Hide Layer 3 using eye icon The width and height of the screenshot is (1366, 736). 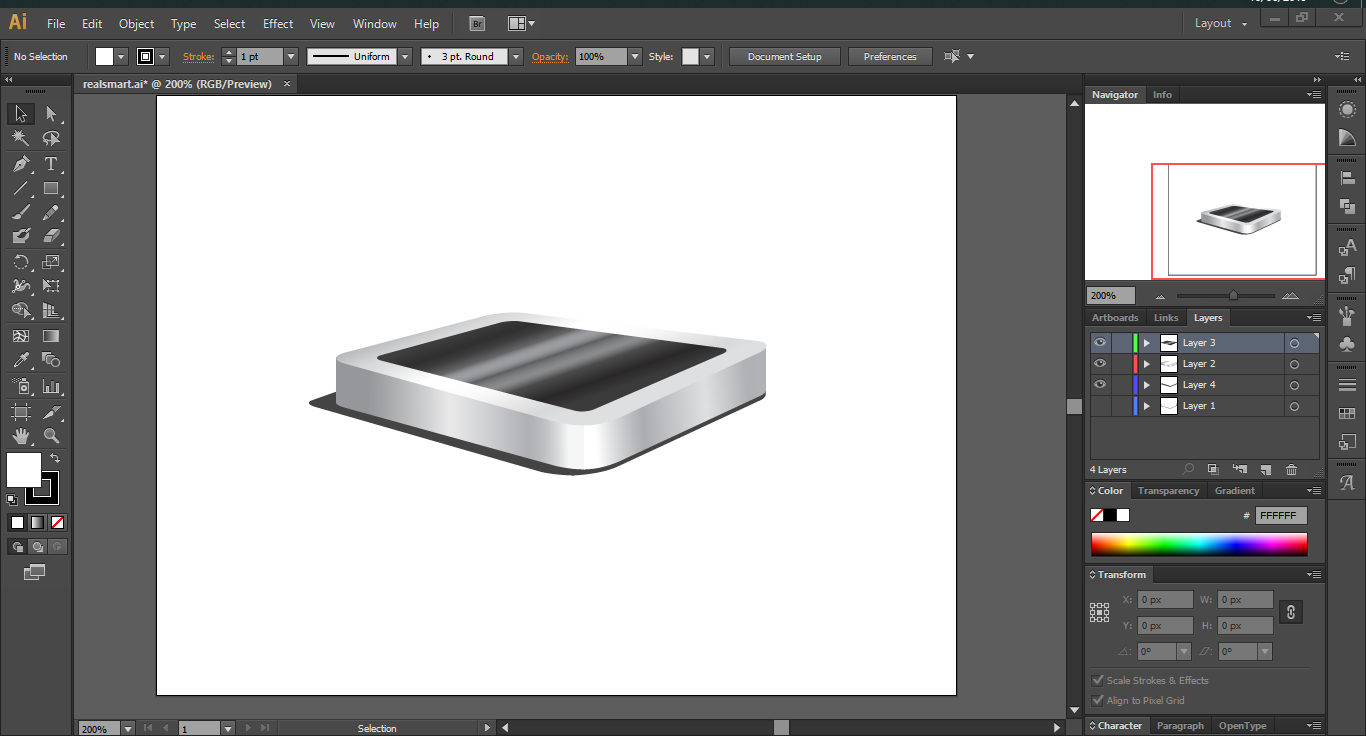(1100, 343)
